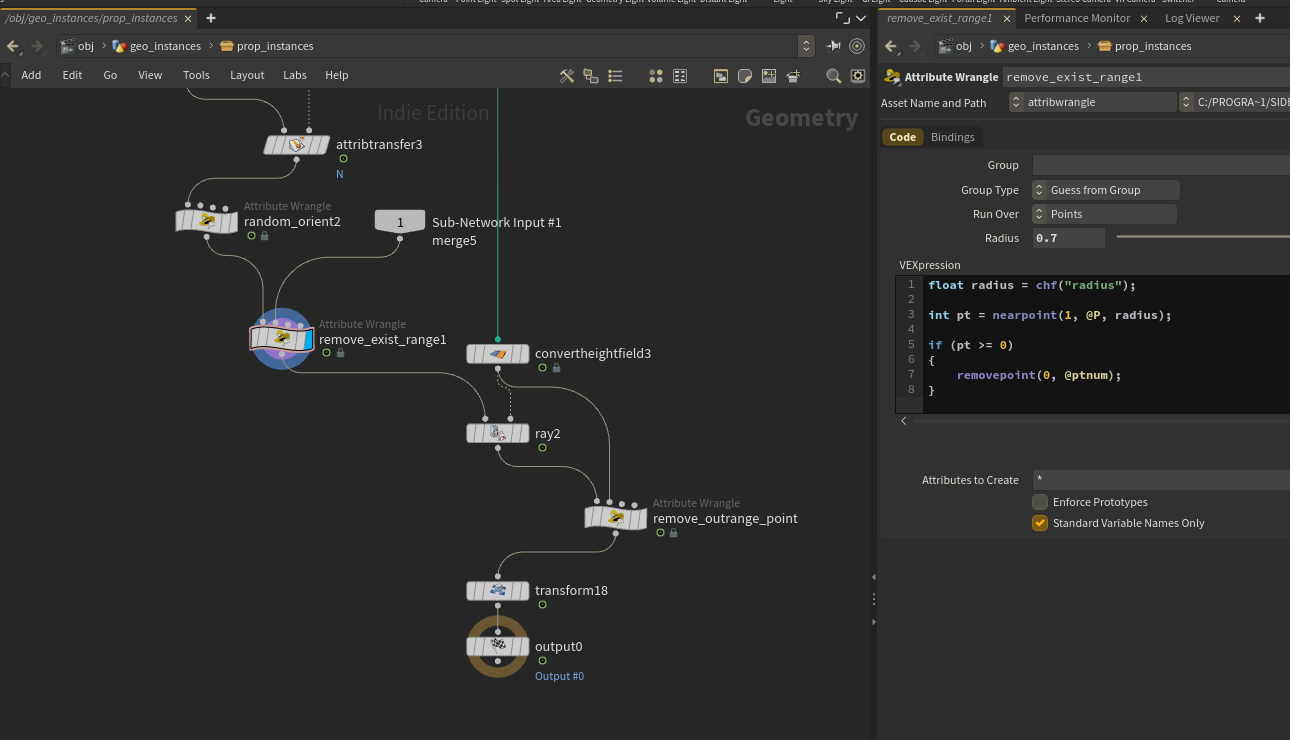Click the Attribute Wrangle operator icon in parameters
This screenshot has width=1290, height=740.
point(892,77)
